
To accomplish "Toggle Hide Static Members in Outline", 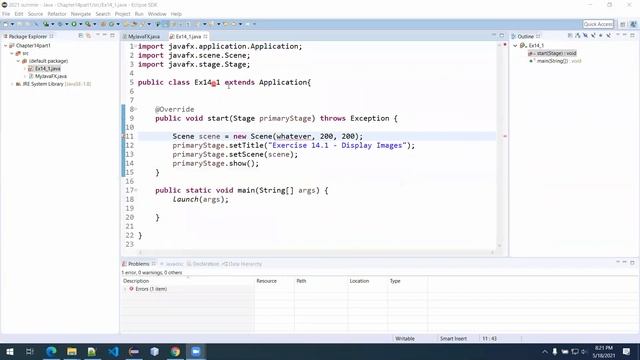I will click(593, 36).
